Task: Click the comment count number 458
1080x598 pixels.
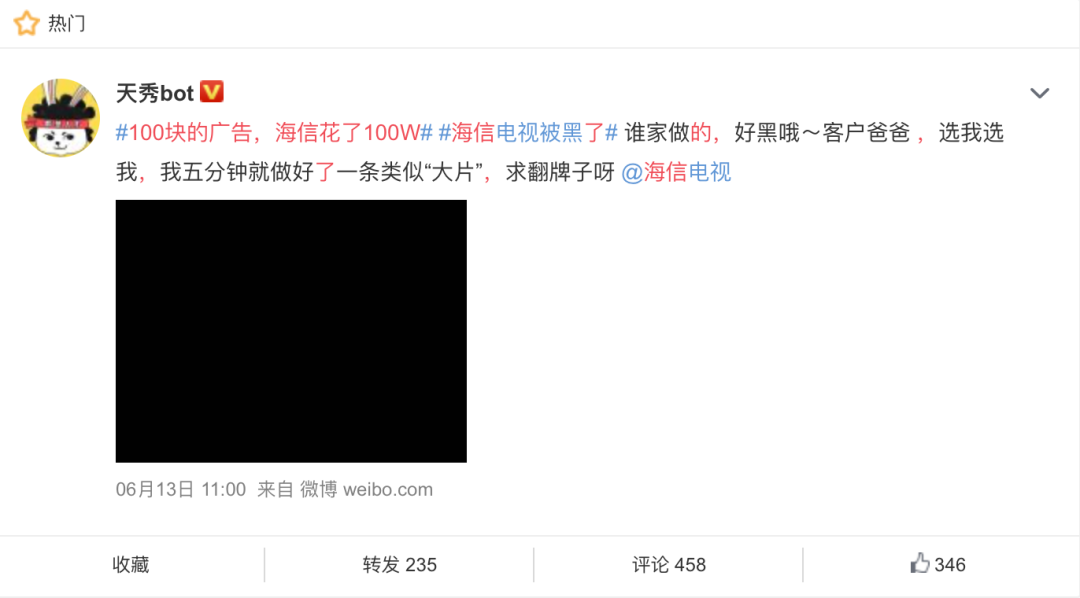Action: click(690, 565)
